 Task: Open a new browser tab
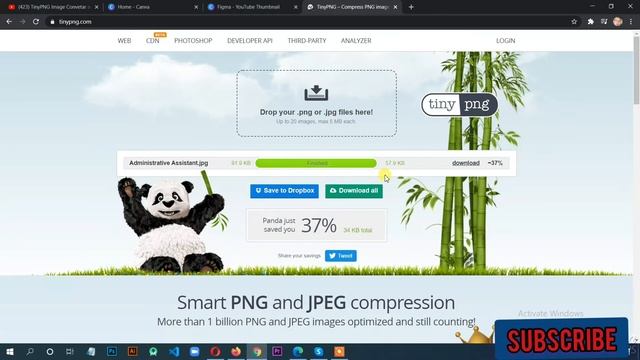(x=411, y=7)
